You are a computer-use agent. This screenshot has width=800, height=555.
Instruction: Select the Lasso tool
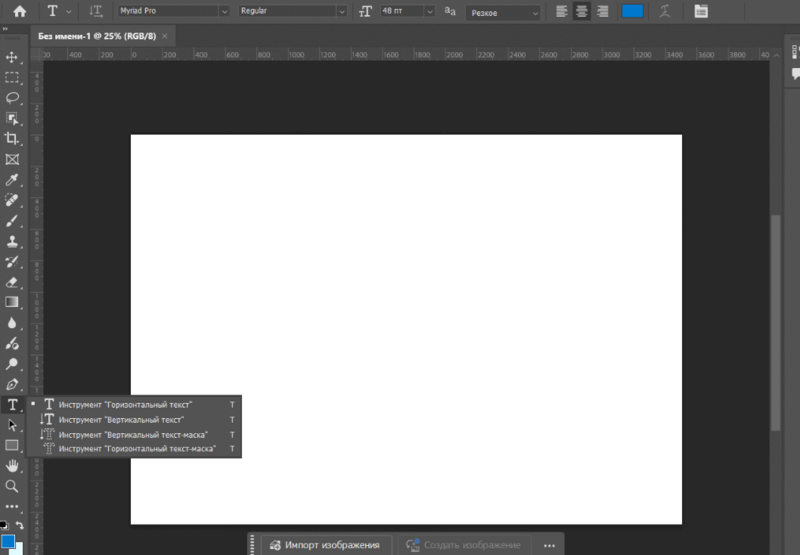click(12, 98)
